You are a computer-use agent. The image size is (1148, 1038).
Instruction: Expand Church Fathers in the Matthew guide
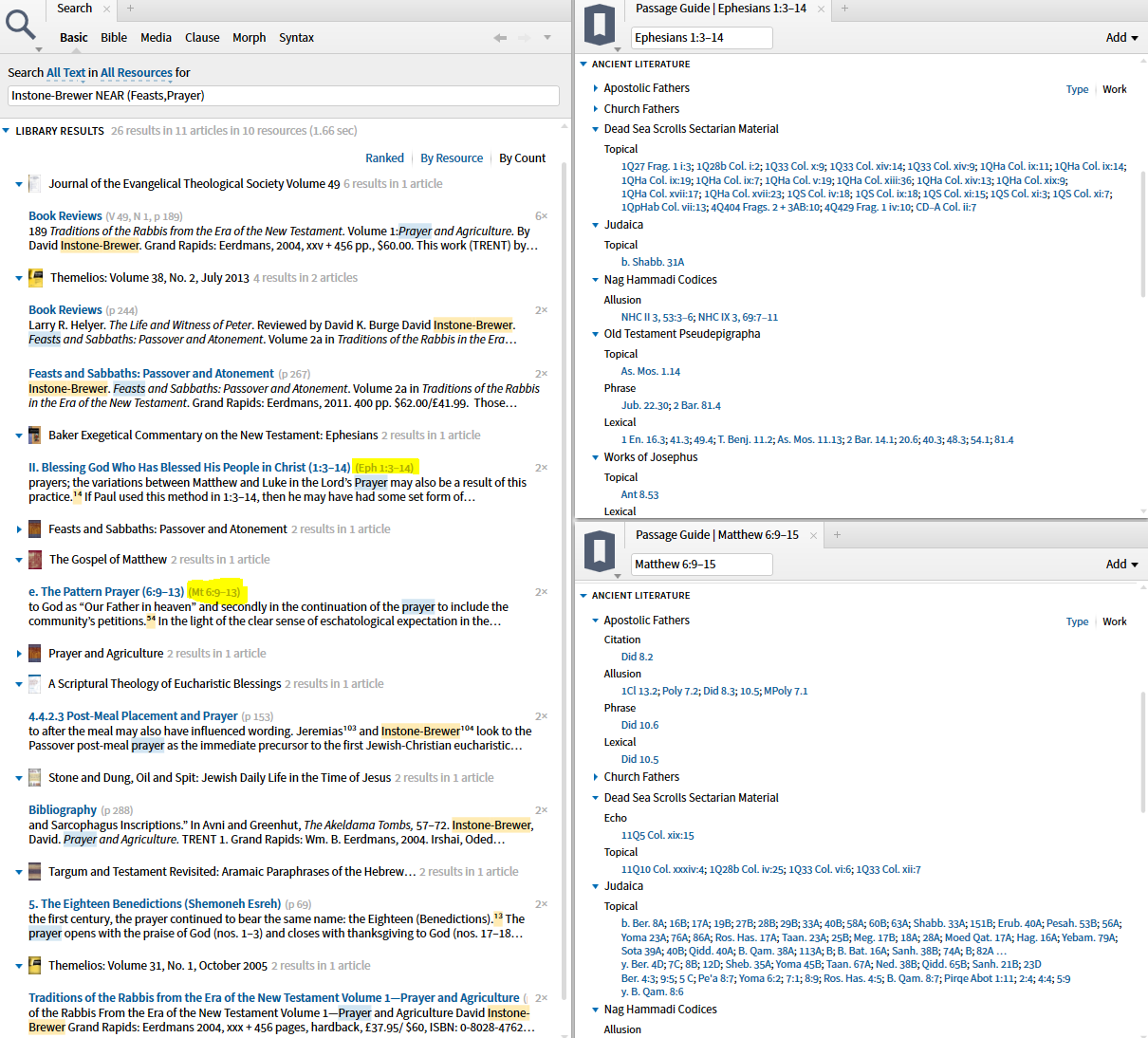coord(596,777)
